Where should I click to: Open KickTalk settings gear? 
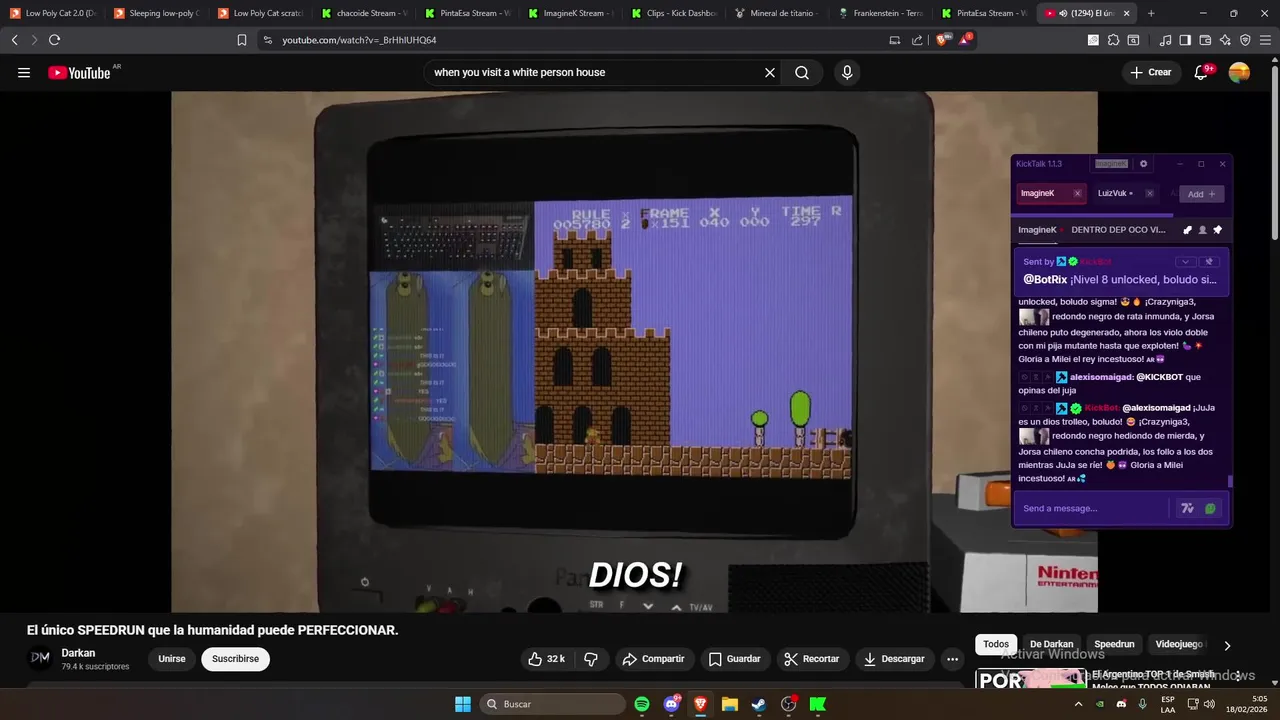coord(1144,164)
